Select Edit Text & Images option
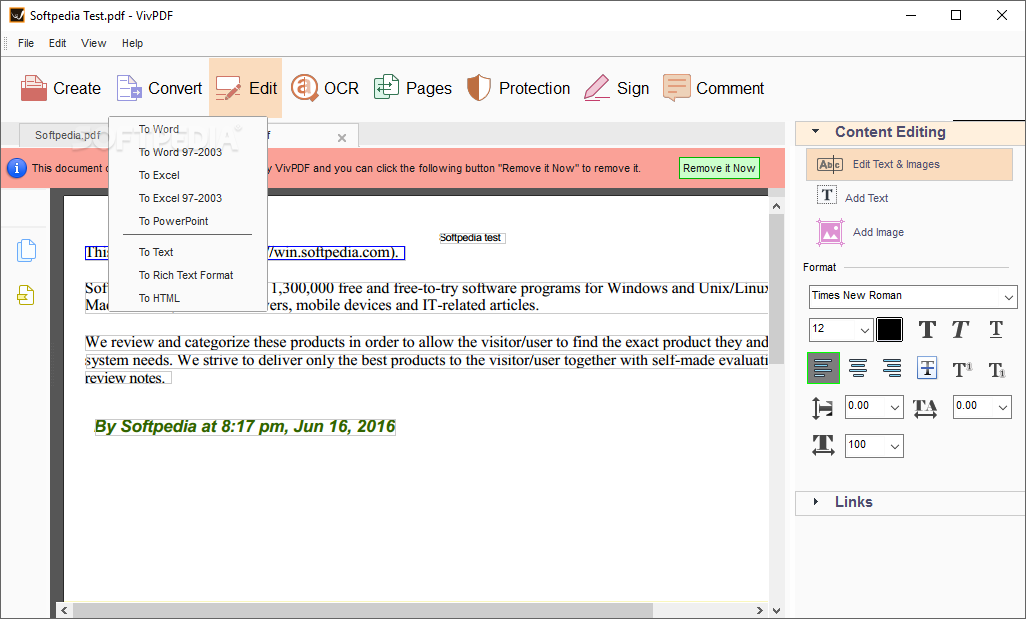 (x=910, y=164)
